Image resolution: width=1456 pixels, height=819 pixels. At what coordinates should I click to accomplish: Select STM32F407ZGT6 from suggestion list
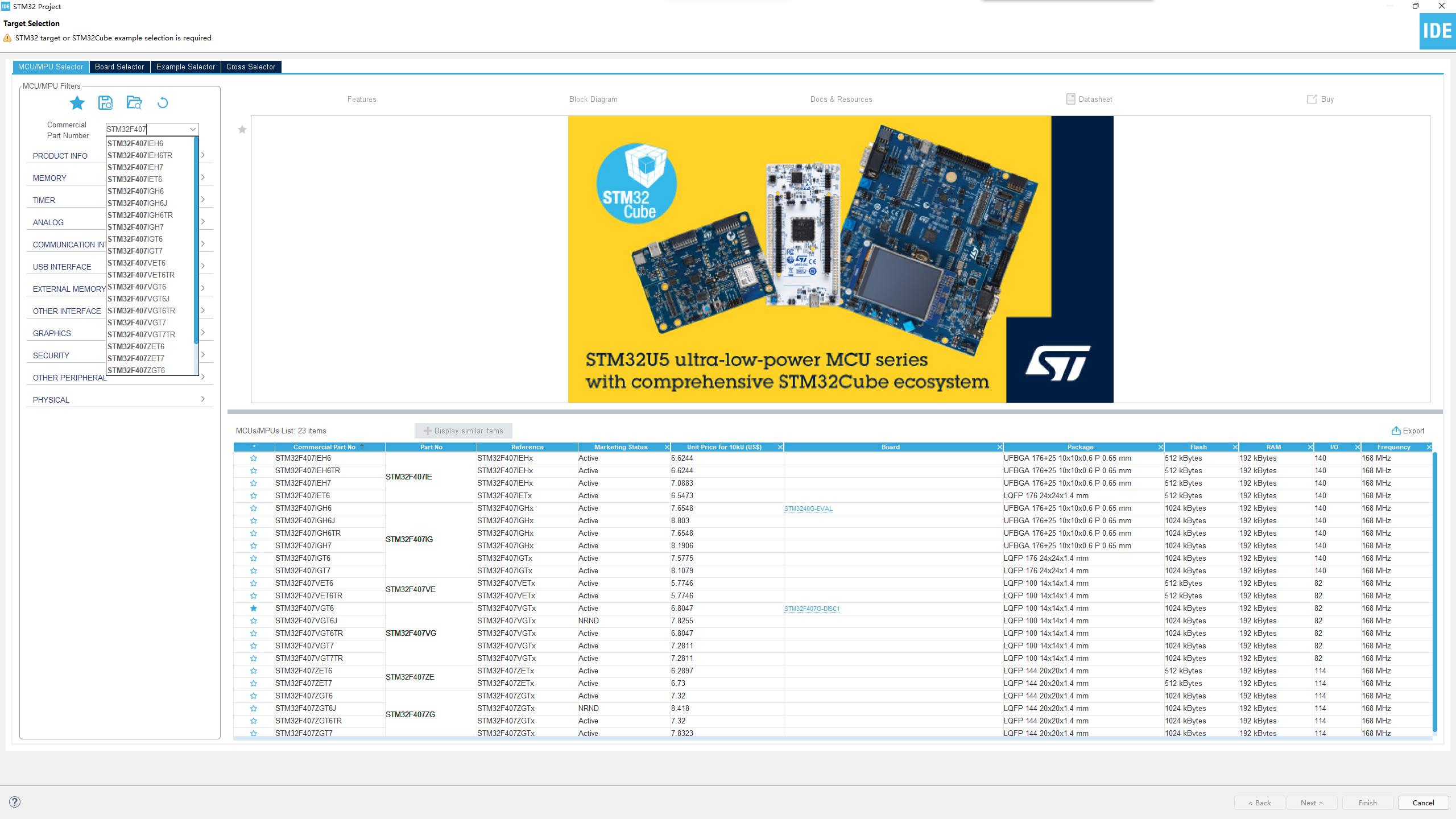click(x=136, y=370)
